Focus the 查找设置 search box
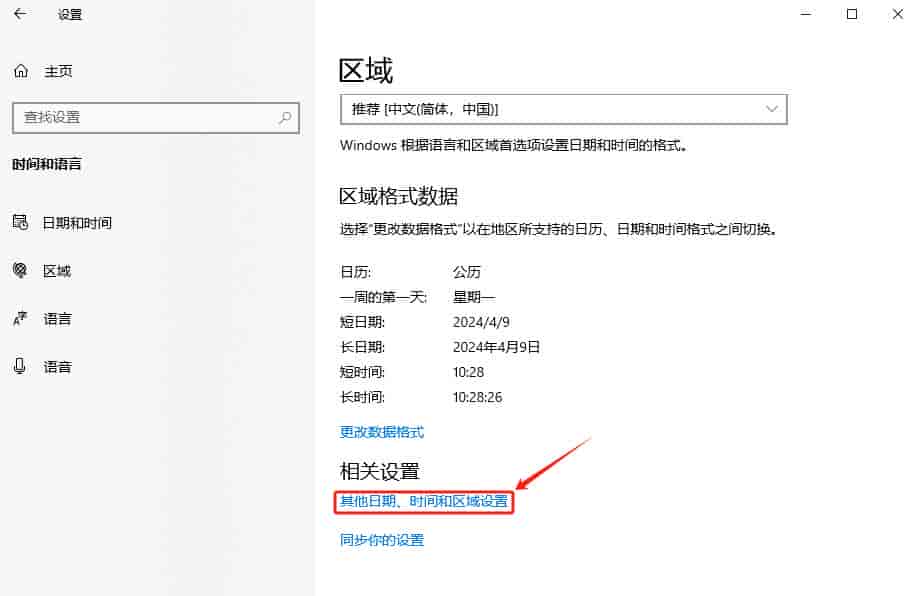917x596 pixels. (156, 118)
